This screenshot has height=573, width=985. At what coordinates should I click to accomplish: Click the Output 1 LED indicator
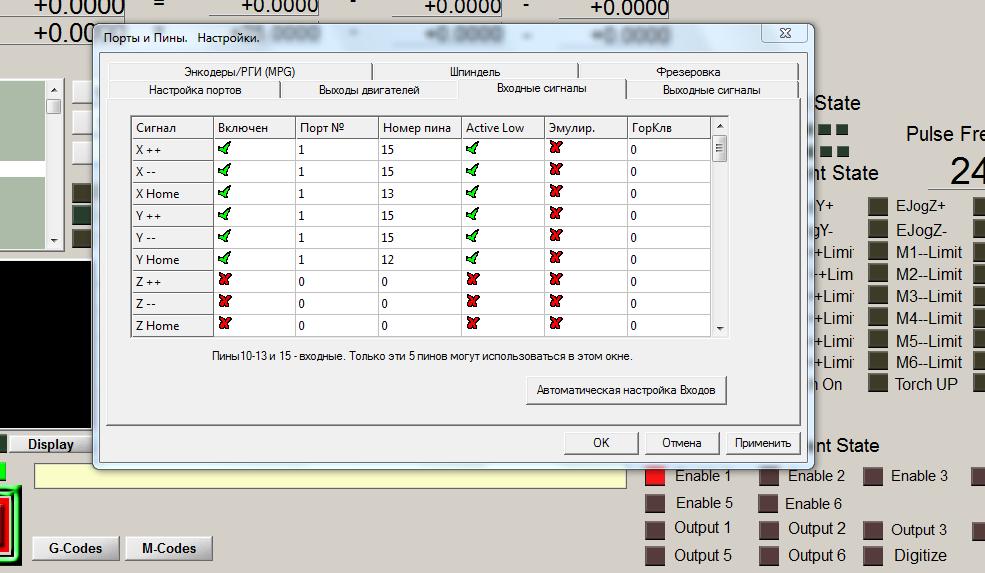coord(655,530)
